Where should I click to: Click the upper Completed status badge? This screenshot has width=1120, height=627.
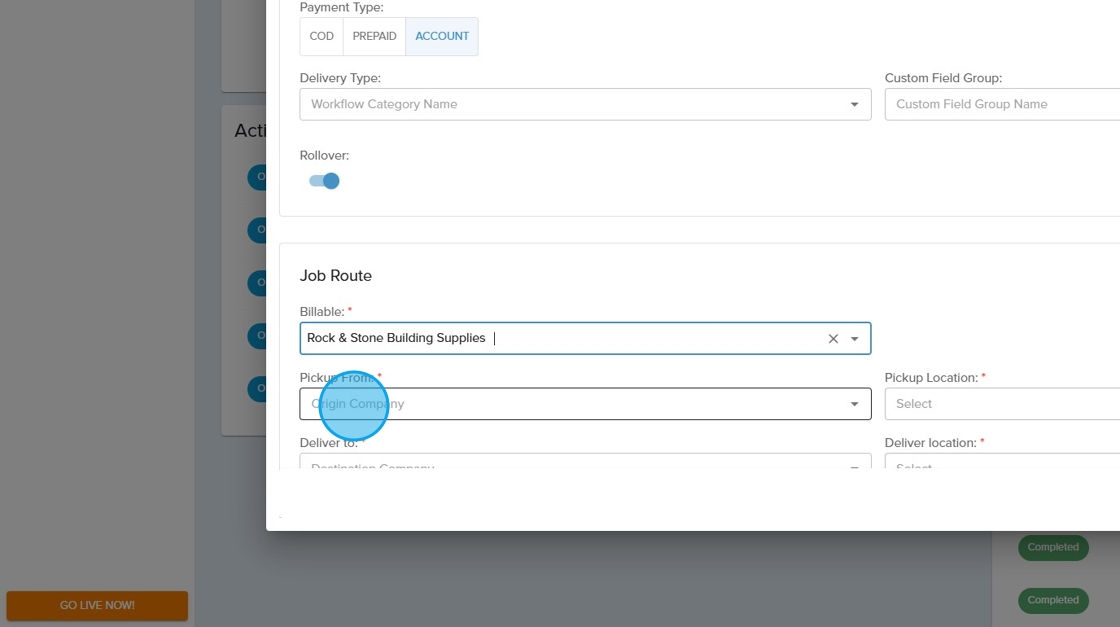[1053, 547]
